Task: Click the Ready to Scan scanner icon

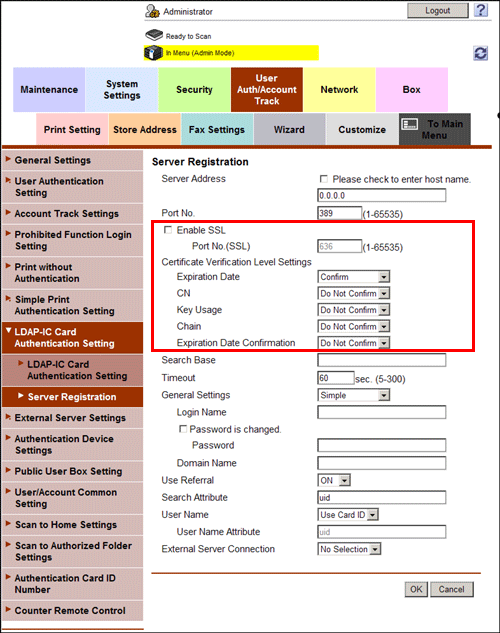Action: (x=154, y=36)
